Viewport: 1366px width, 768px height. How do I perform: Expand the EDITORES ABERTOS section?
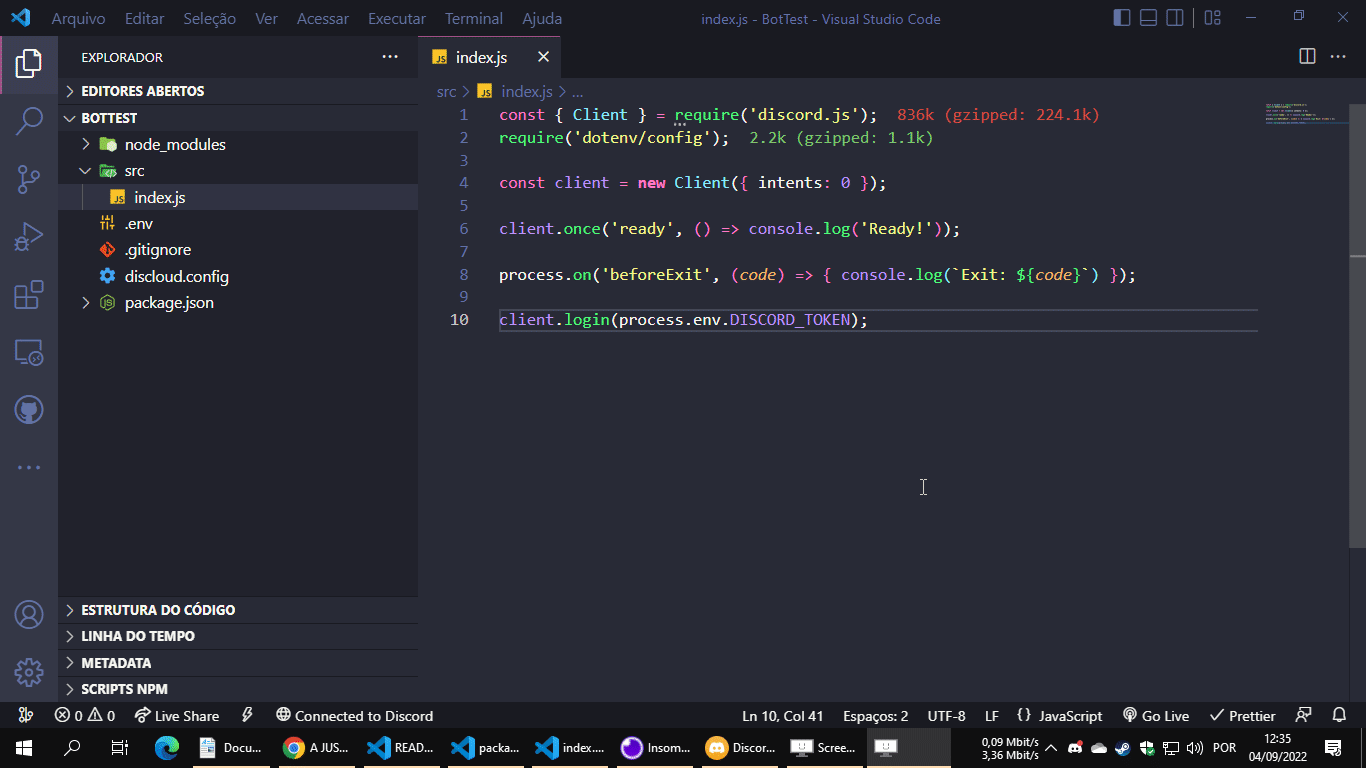[238, 91]
